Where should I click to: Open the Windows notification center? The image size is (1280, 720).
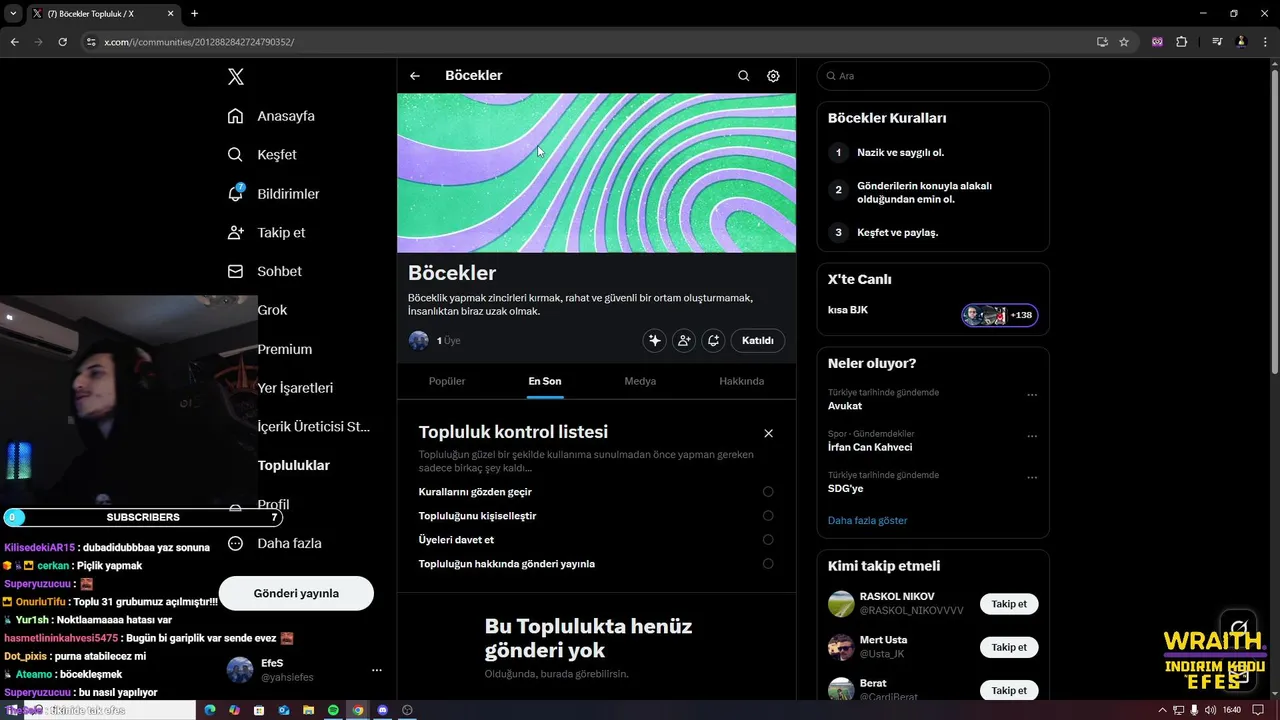(x=1259, y=710)
